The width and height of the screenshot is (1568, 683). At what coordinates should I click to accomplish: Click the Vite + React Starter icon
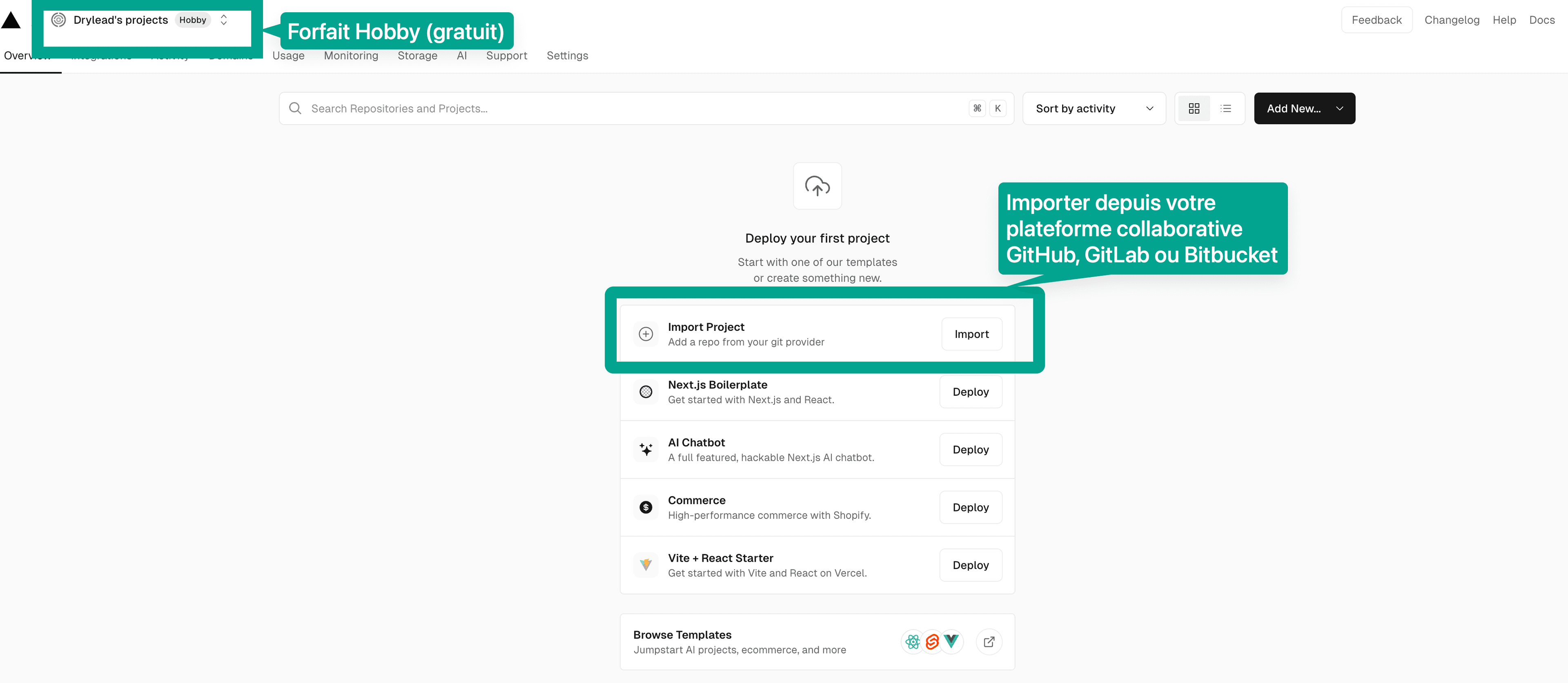click(x=646, y=565)
